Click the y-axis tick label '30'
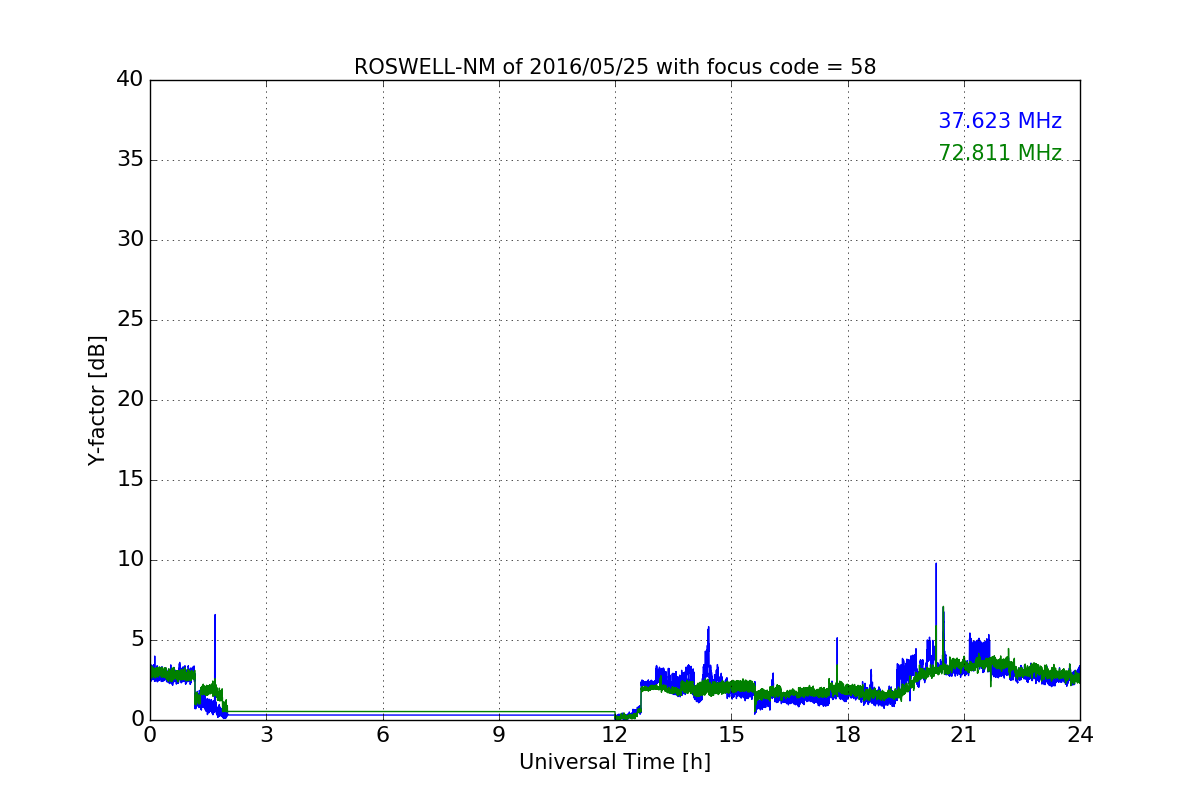 (130, 240)
